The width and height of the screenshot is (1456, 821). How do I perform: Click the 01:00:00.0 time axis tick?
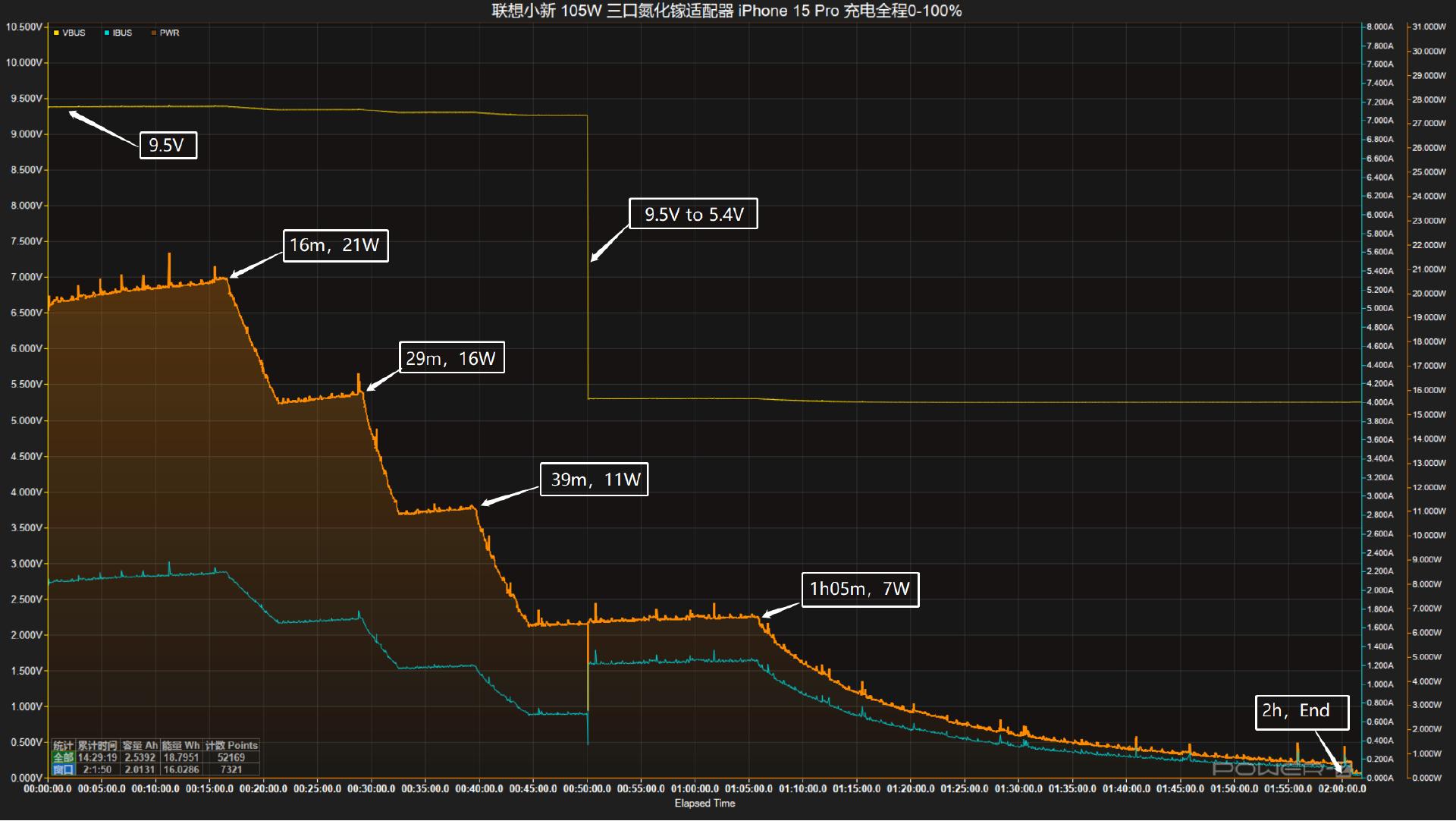coord(695,789)
